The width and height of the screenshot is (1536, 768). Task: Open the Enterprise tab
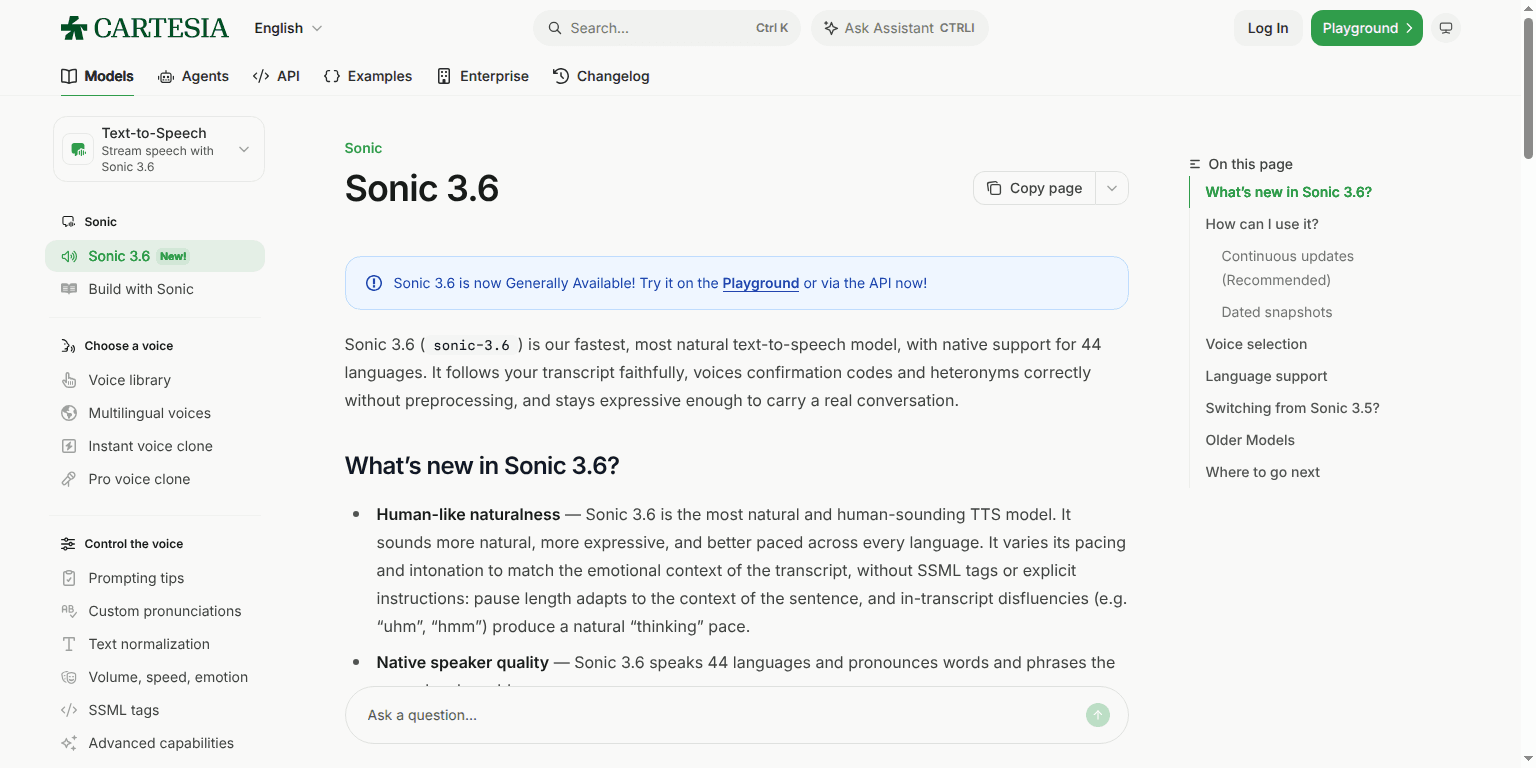483,76
